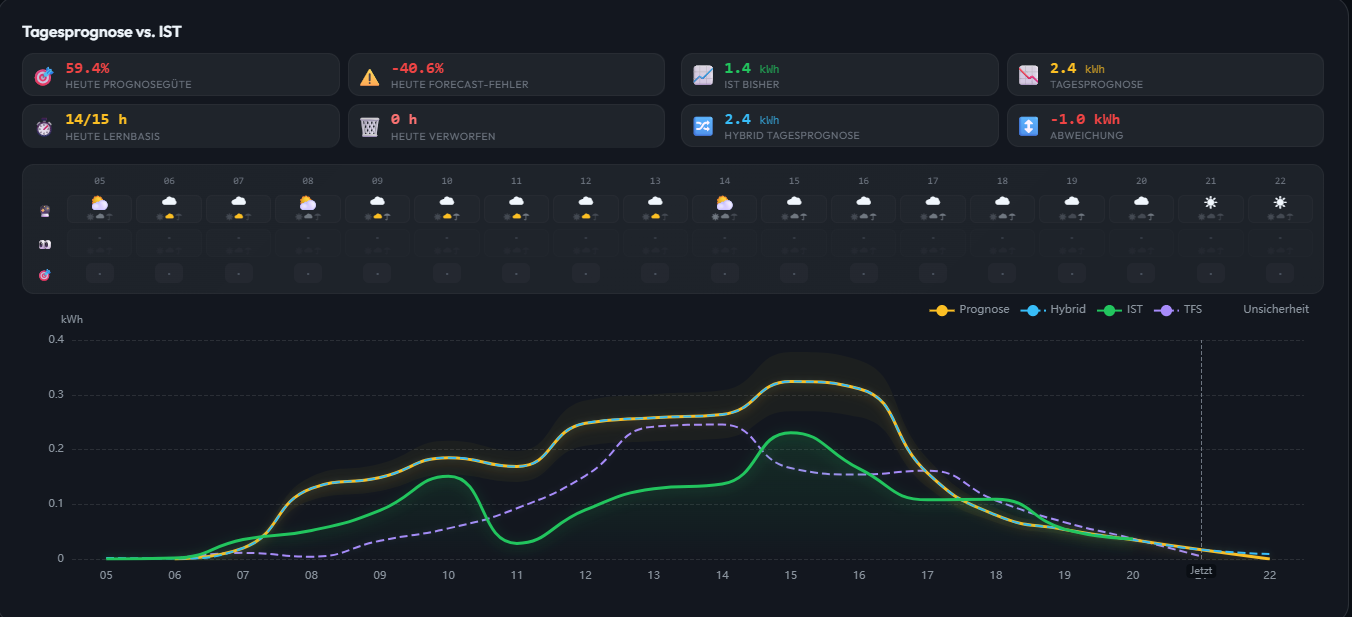This screenshot has height=617, width=1352.
Task: Select the cloud weather icon at hour 20
Action: (1141, 202)
